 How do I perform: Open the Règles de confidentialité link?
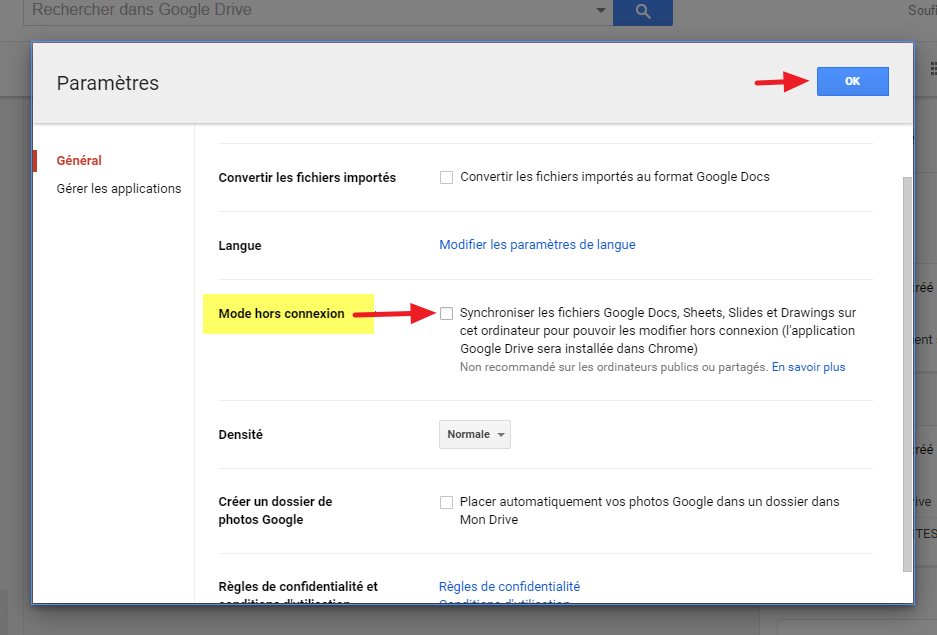(x=510, y=587)
